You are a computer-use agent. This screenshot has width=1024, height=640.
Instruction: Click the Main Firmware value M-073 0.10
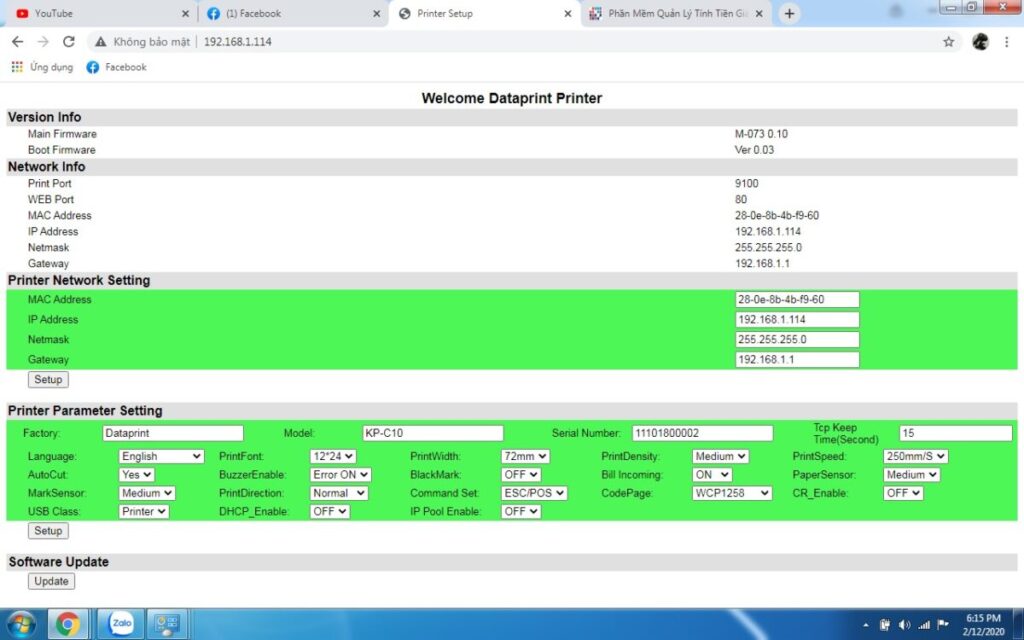point(761,134)
